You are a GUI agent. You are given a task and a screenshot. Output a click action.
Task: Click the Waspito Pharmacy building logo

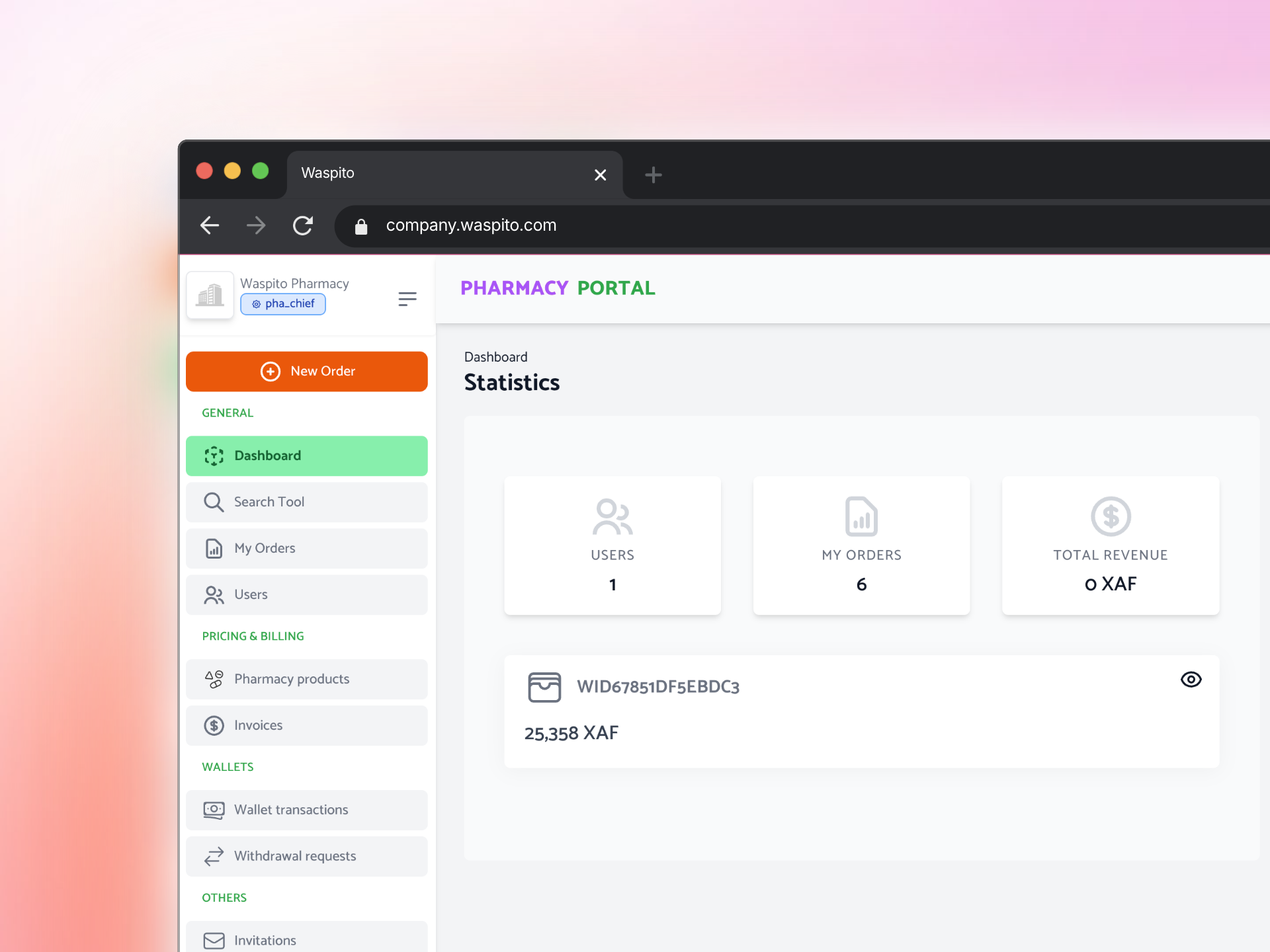tap(210, 296)
